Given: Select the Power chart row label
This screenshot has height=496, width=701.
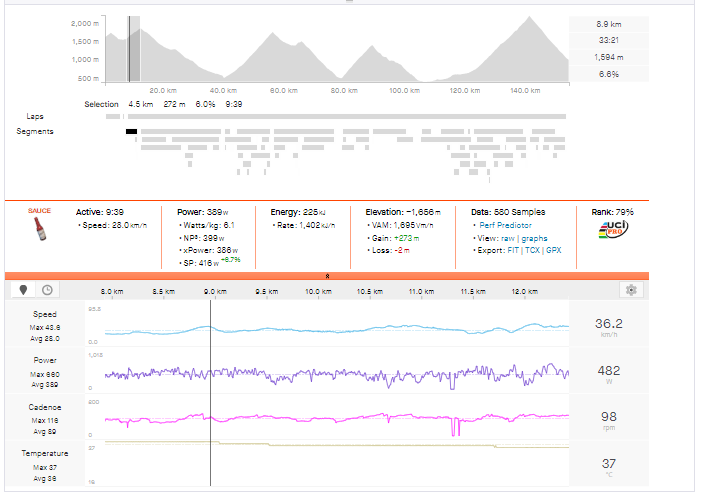Looking at the screenshot, I should [44, 360].
